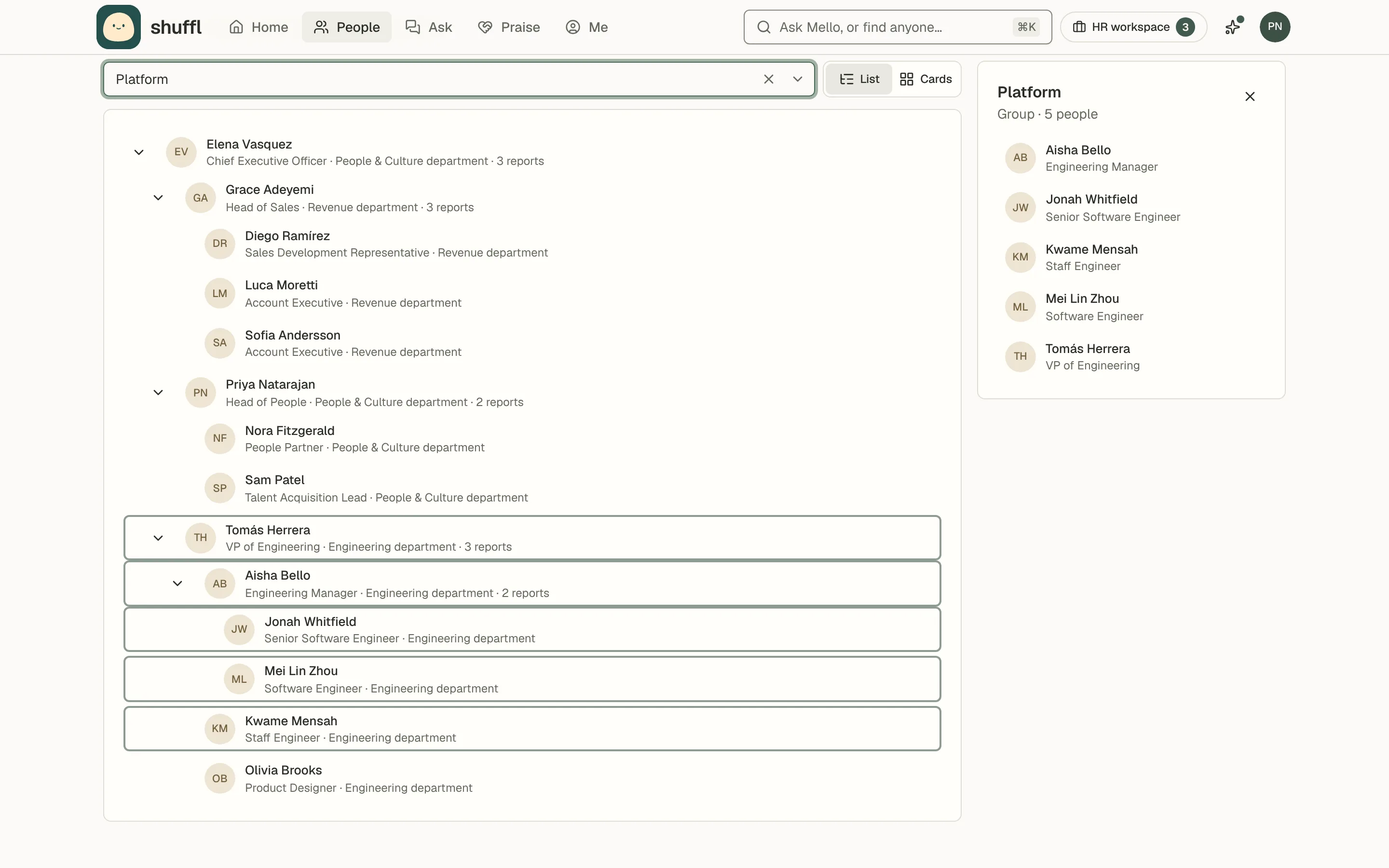
Task: Click Grace Adeyemi's GA avatar
Action: coord(200,198)
